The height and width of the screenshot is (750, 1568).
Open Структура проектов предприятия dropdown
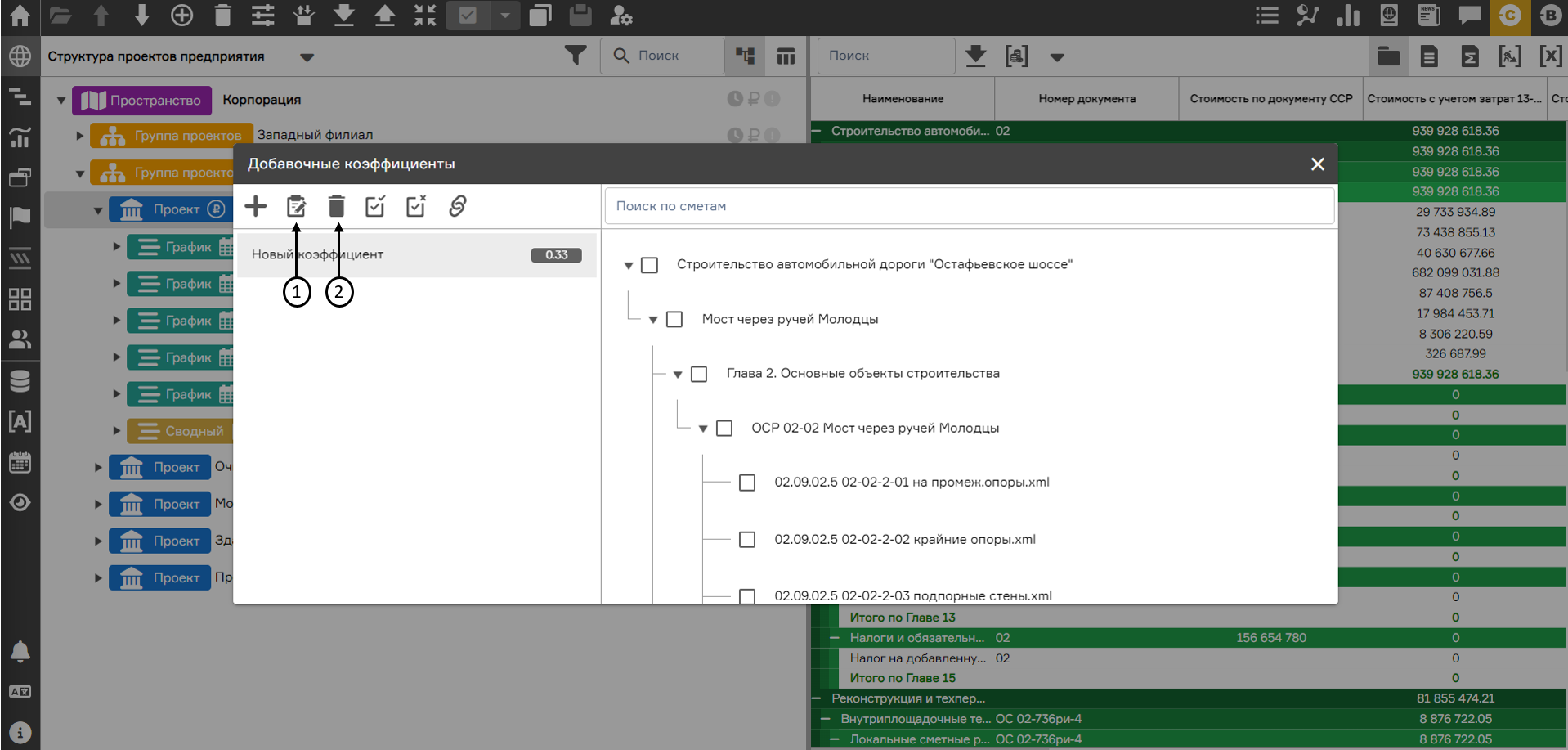(x=307, y=56)
